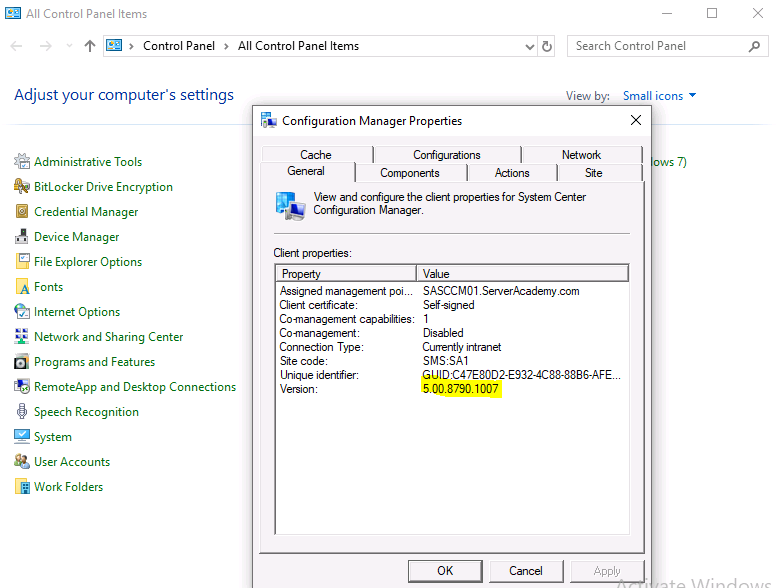The height and width of the screenshot is (588, 779).
Task: Open the Fonts folder icon
Action: click(x=22, y=287)
